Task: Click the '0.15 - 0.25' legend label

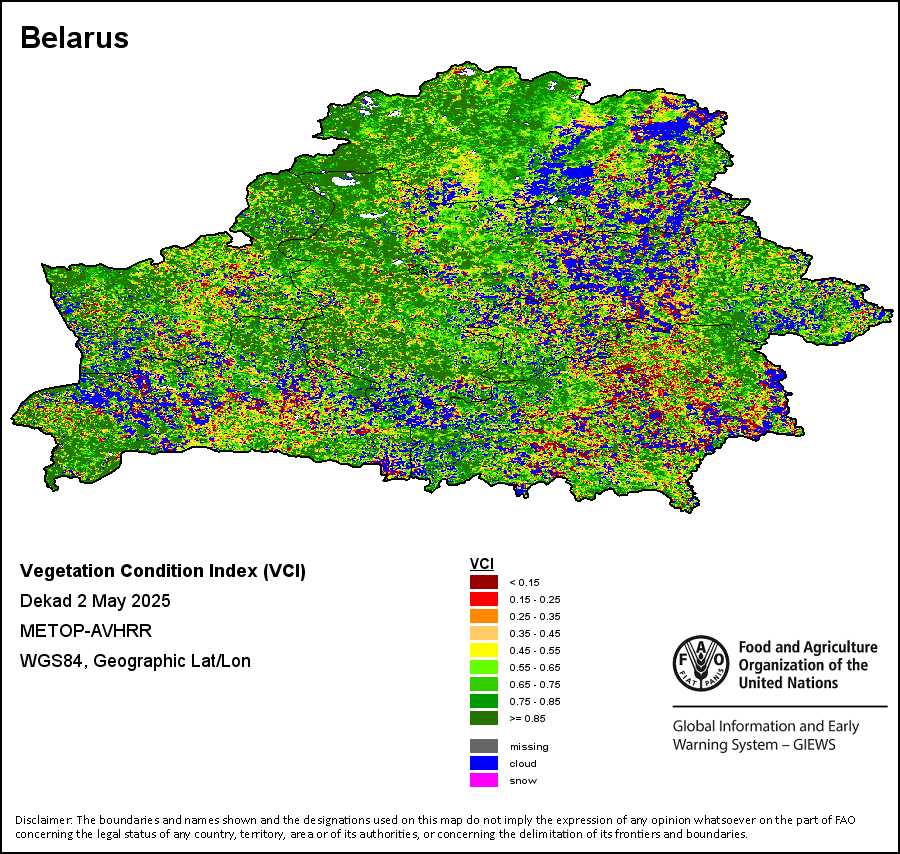Action: [x=535, y=599]
